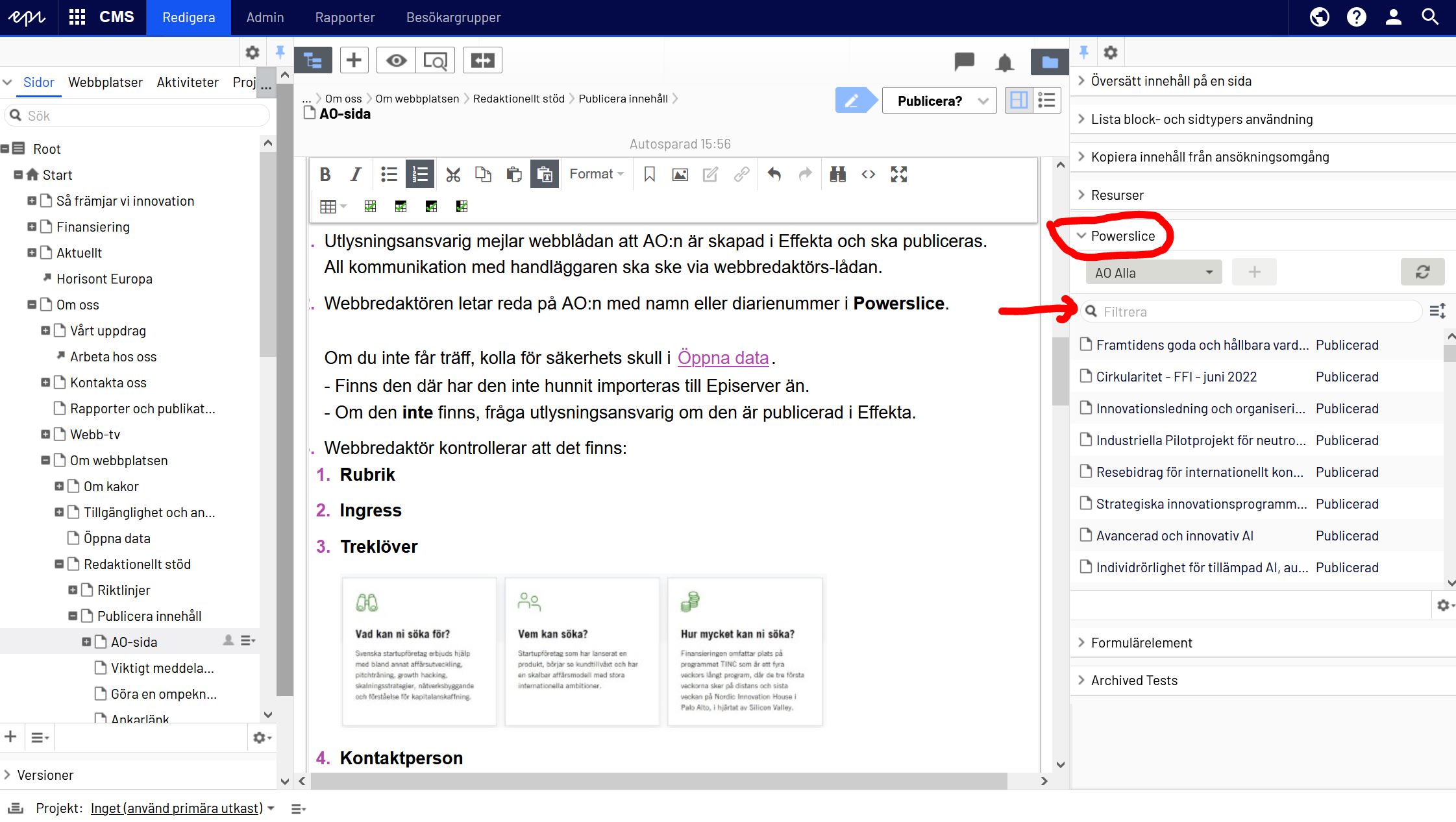The image size is (1456, 822).
Task: Select the Admin menu tab
Action: click(265, 18)
